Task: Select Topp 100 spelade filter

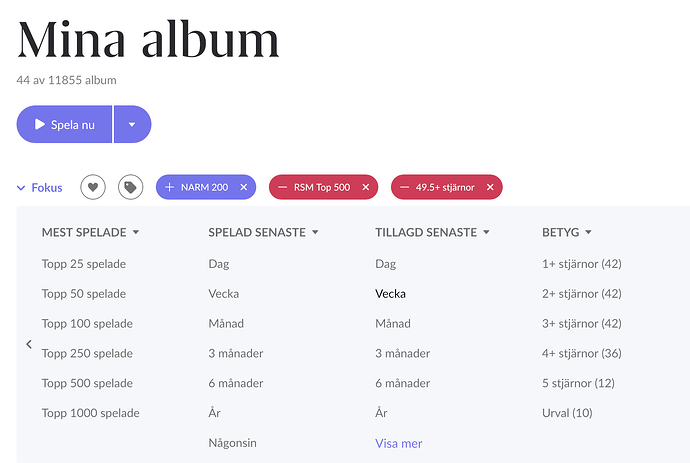Action: (x=87, y=324)
